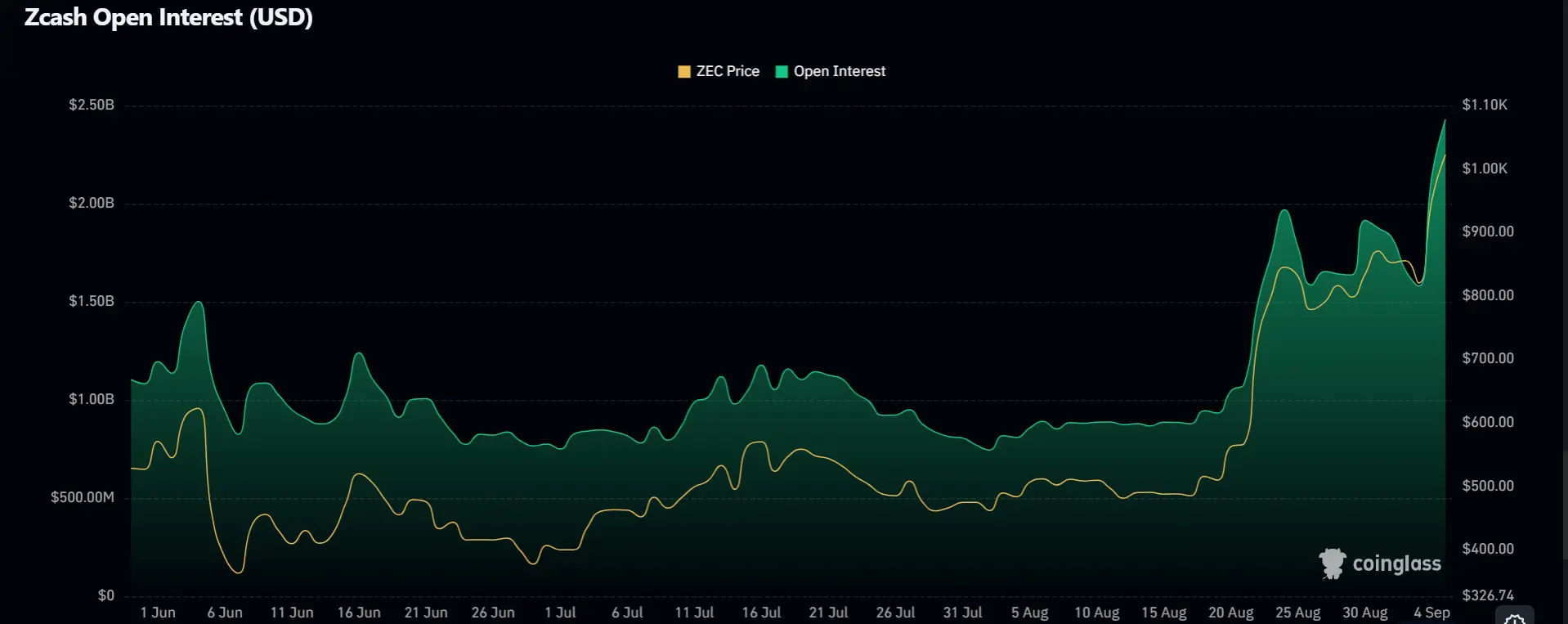The width and height of the screenshot is (1568, 624).
Task: Select the $1.50B axis label
Action: pyautogui.click(x=92, y=301)
